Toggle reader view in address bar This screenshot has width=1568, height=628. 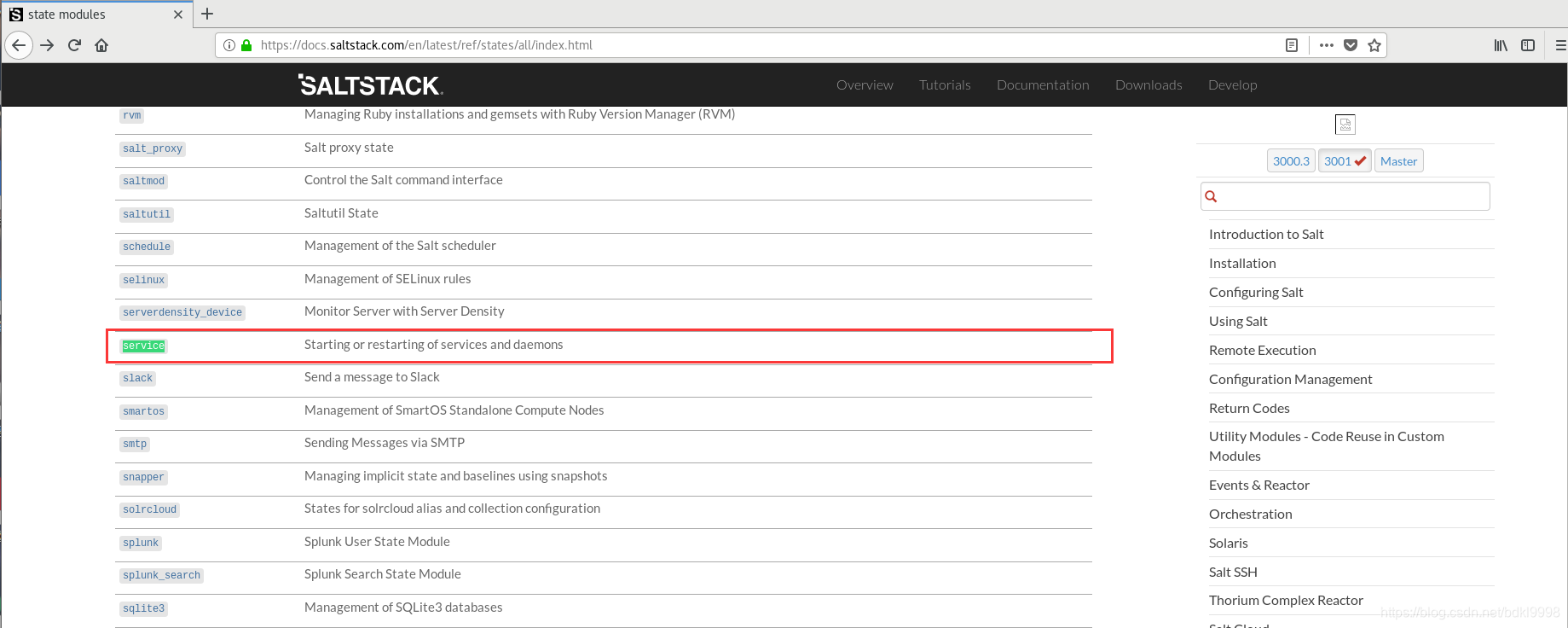(1292, 45)
